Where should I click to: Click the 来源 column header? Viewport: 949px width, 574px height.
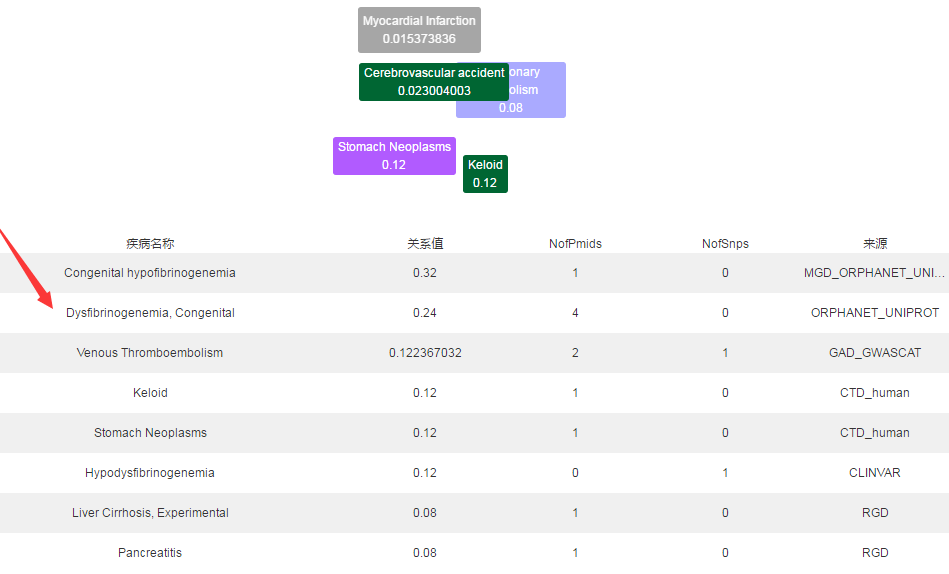[x=875, y=243]
